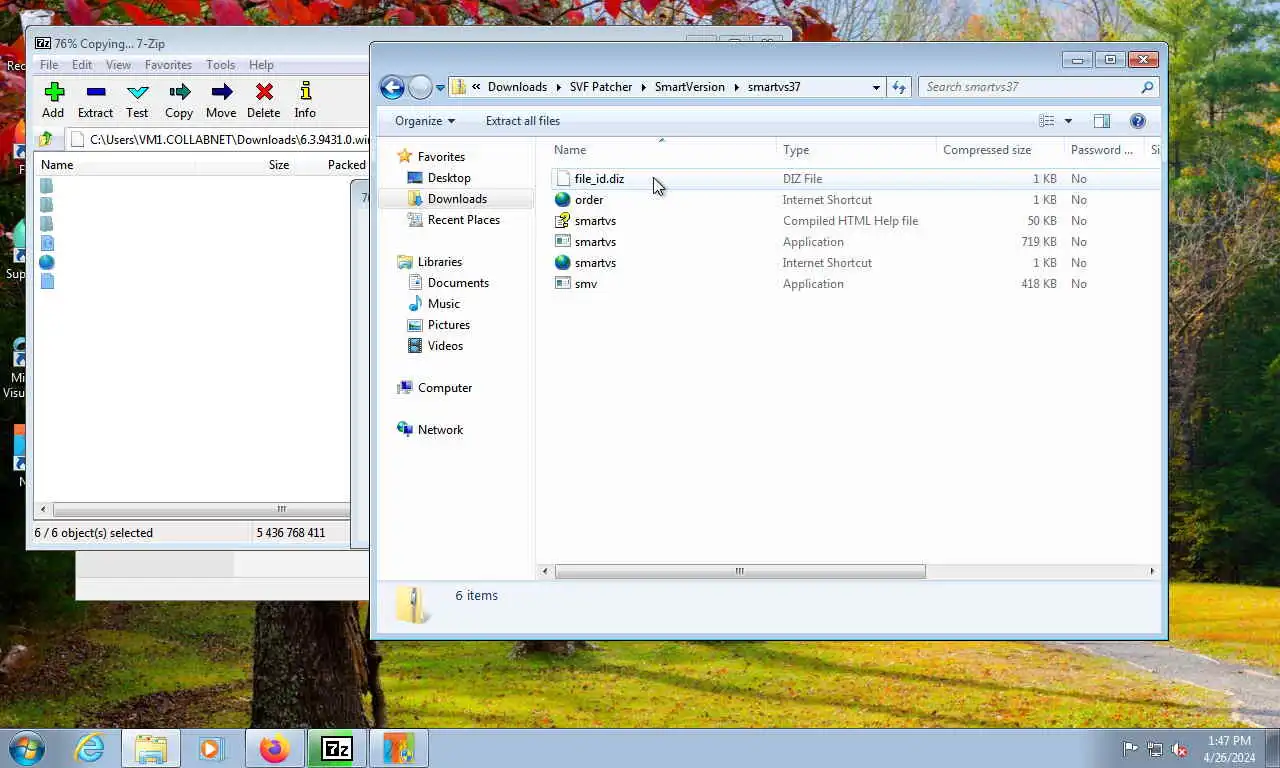Open the View menu in 7-Zip
Screen dimensions: 1280x768
coord(118,65)
